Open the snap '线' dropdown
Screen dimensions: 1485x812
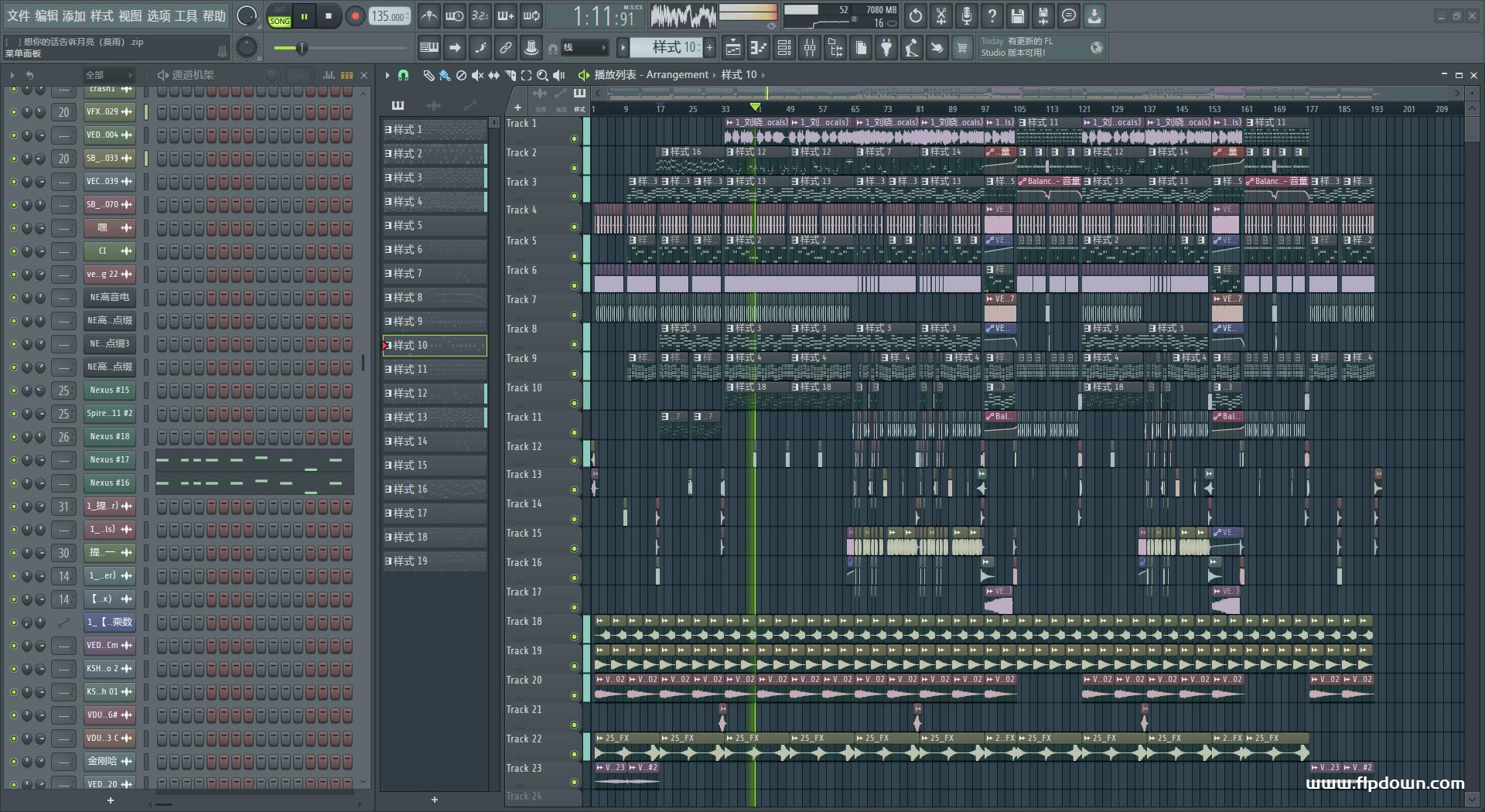click(x=584, y=48)
